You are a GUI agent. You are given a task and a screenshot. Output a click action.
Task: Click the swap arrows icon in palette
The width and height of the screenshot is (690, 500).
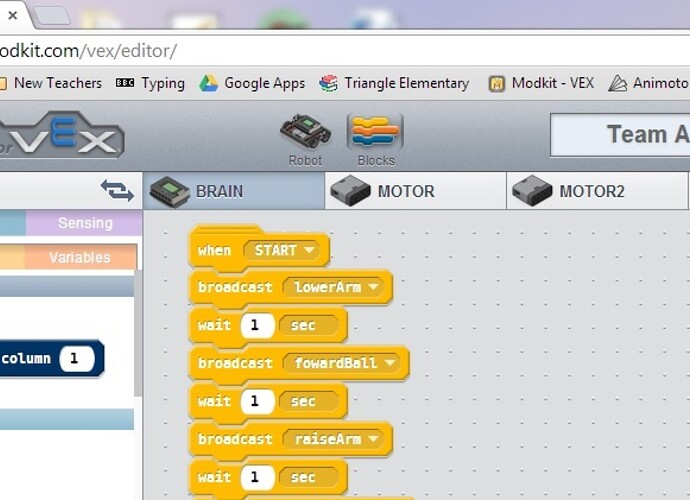pos(117,191)
